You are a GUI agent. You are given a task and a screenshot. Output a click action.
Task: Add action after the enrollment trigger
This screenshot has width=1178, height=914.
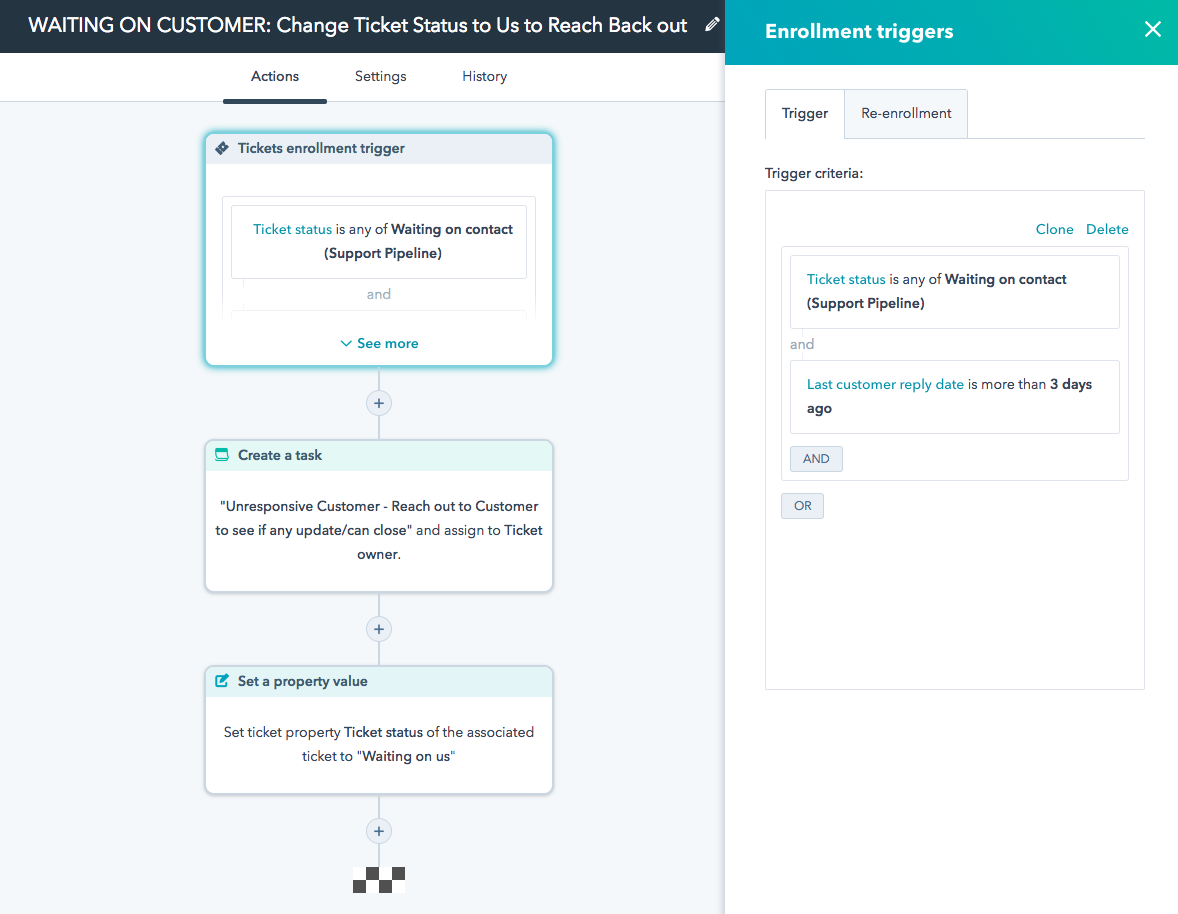(379, 403)
